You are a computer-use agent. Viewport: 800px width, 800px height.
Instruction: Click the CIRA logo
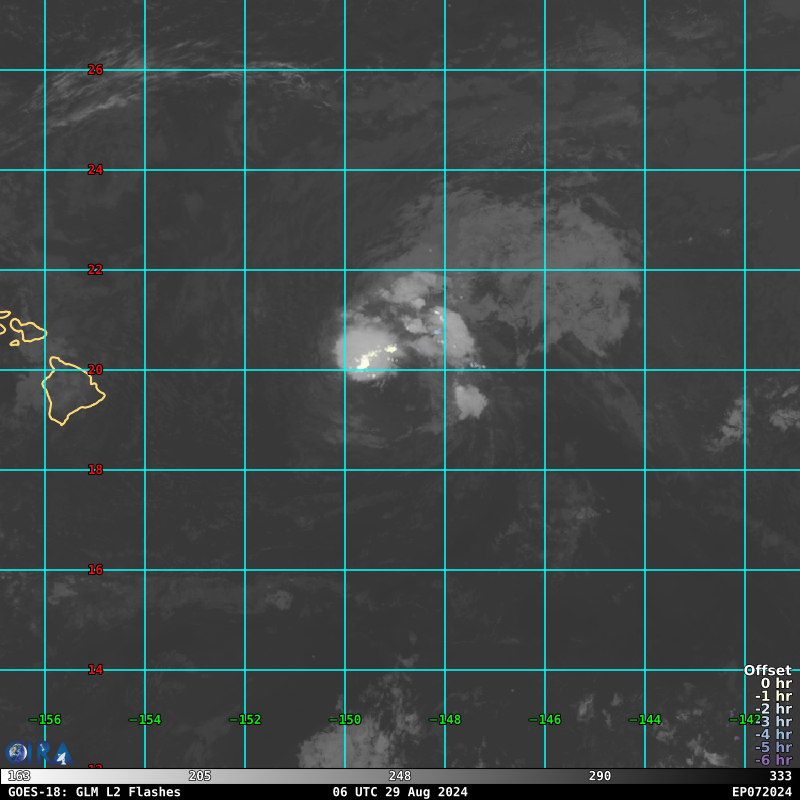(x=39, y=753)
